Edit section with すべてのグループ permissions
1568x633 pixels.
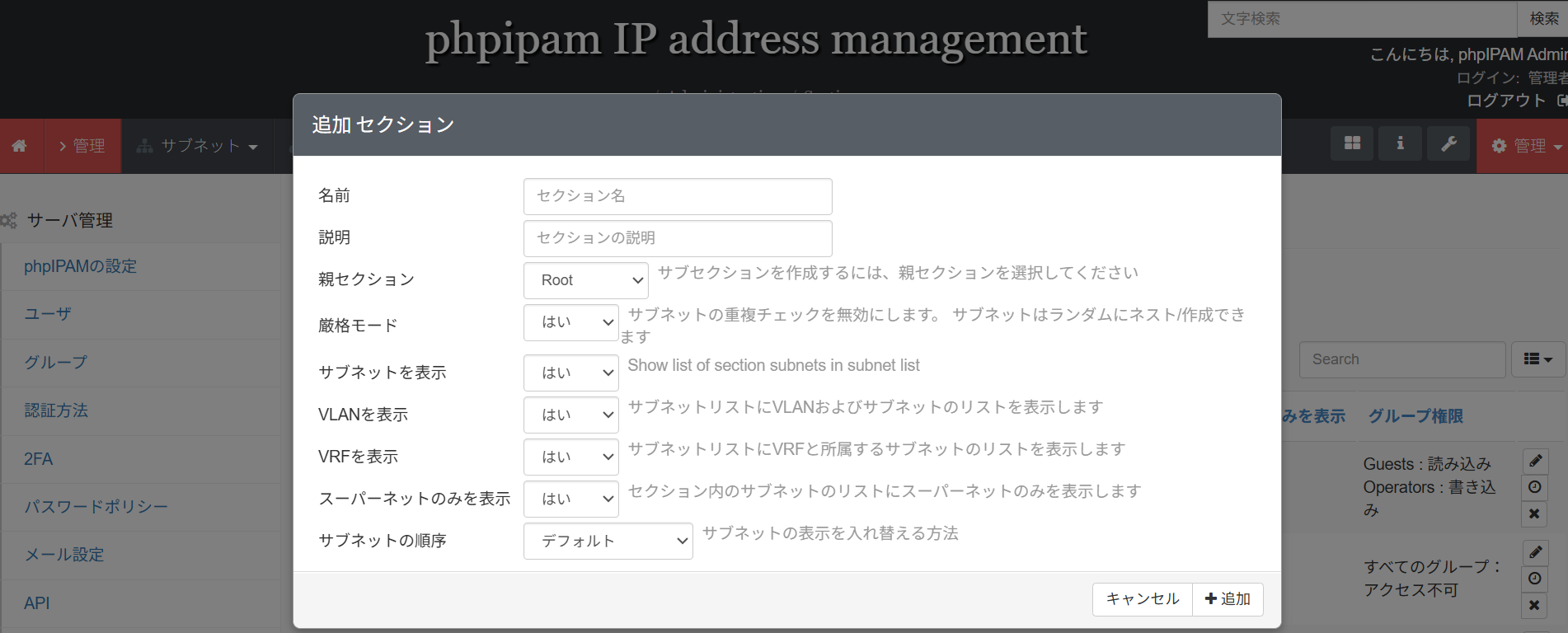(1535, 552)
